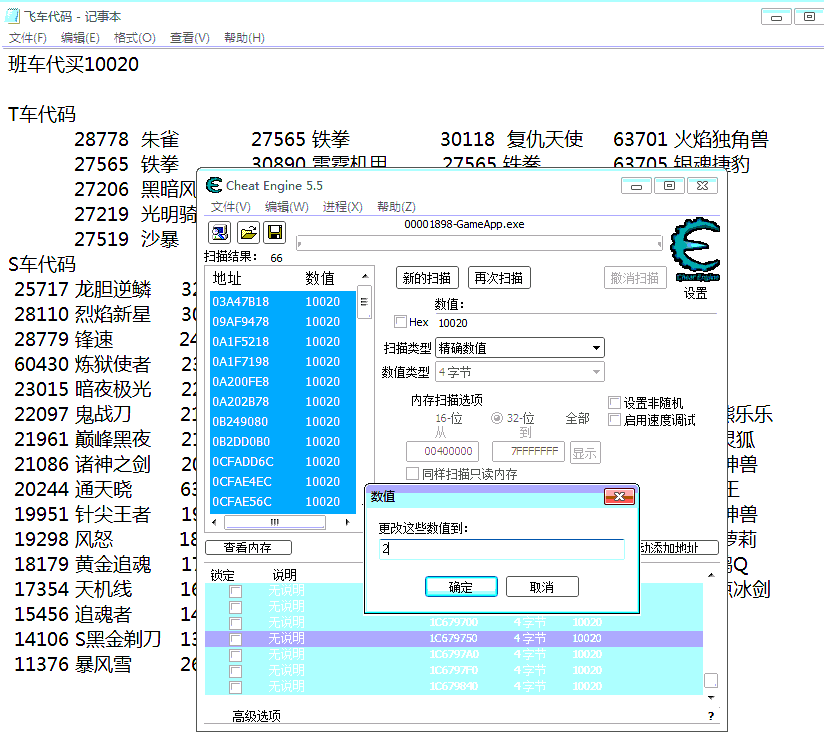Check the lock box on the selected 无说明 row
Viewport: 824px width, 733px height.
[x=235, y=640]
